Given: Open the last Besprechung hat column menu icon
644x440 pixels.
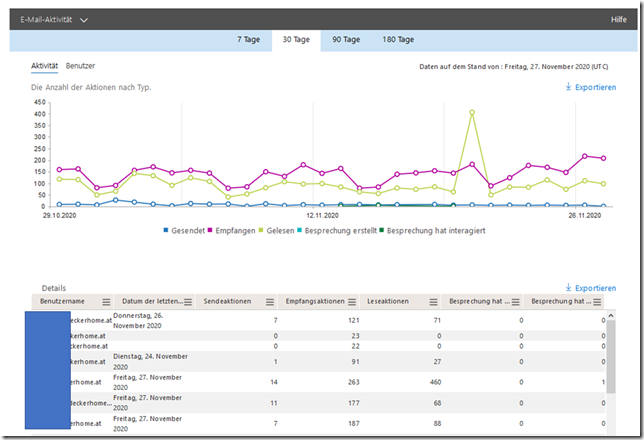Looking at the screenshot, I should [x=597, y=302].
